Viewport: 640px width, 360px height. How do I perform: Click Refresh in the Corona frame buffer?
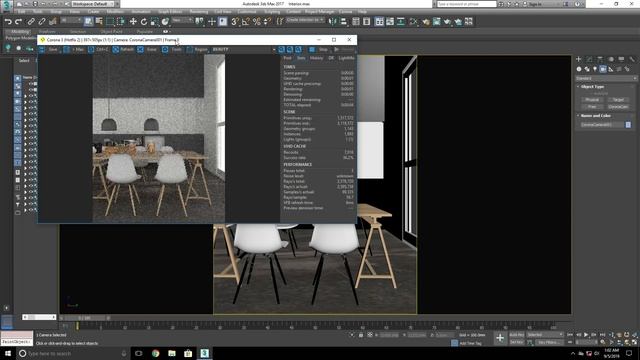123,49
